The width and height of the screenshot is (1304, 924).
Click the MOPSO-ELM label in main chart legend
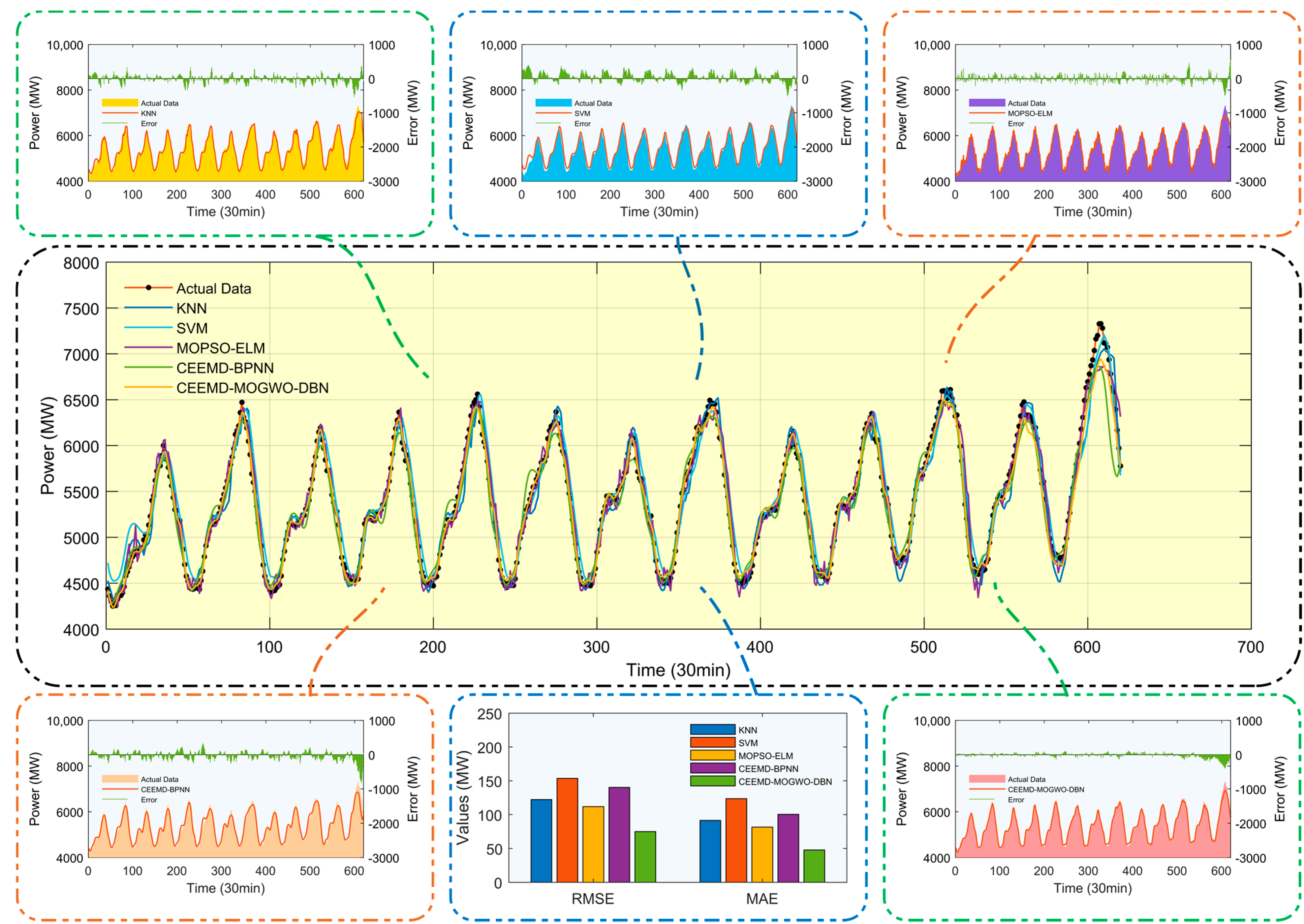(x=220, y=348)
